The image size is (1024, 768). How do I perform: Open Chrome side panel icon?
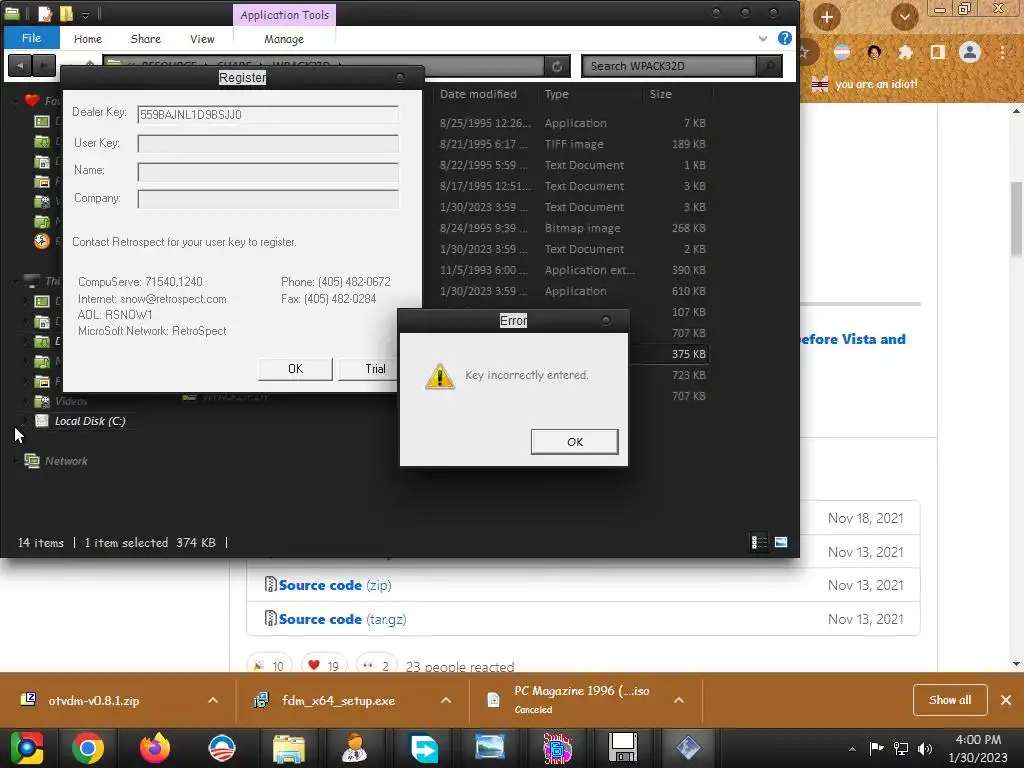(x=938, y=52)
